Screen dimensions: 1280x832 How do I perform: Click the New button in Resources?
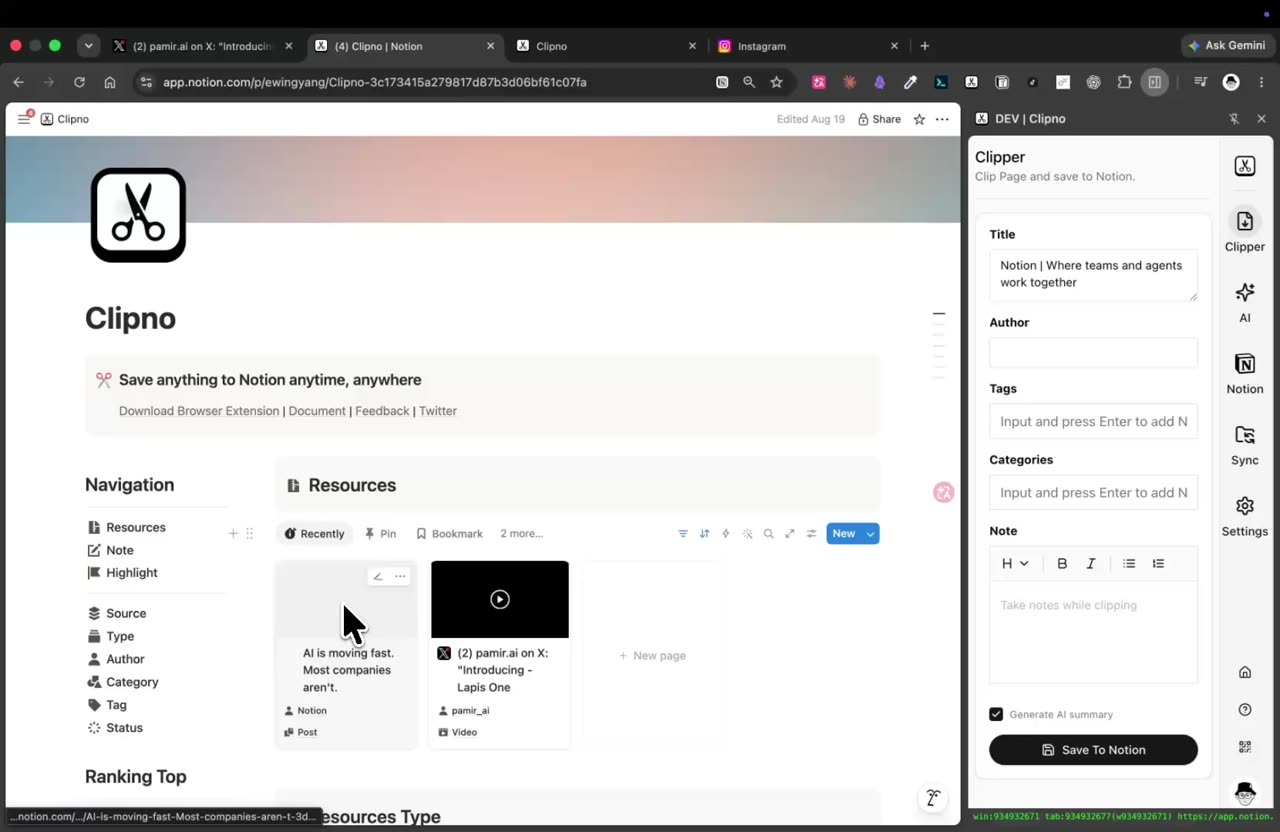coord(844,534)
